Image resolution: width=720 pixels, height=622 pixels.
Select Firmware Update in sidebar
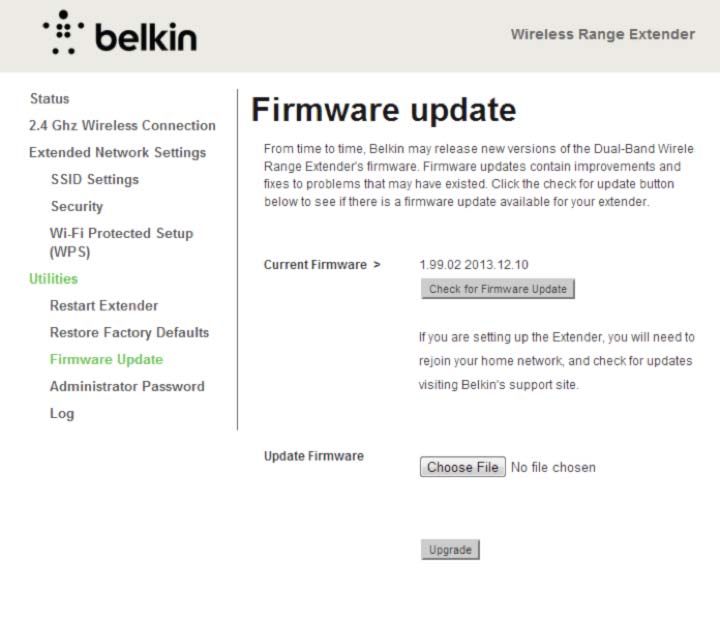[x=107, y=359]
